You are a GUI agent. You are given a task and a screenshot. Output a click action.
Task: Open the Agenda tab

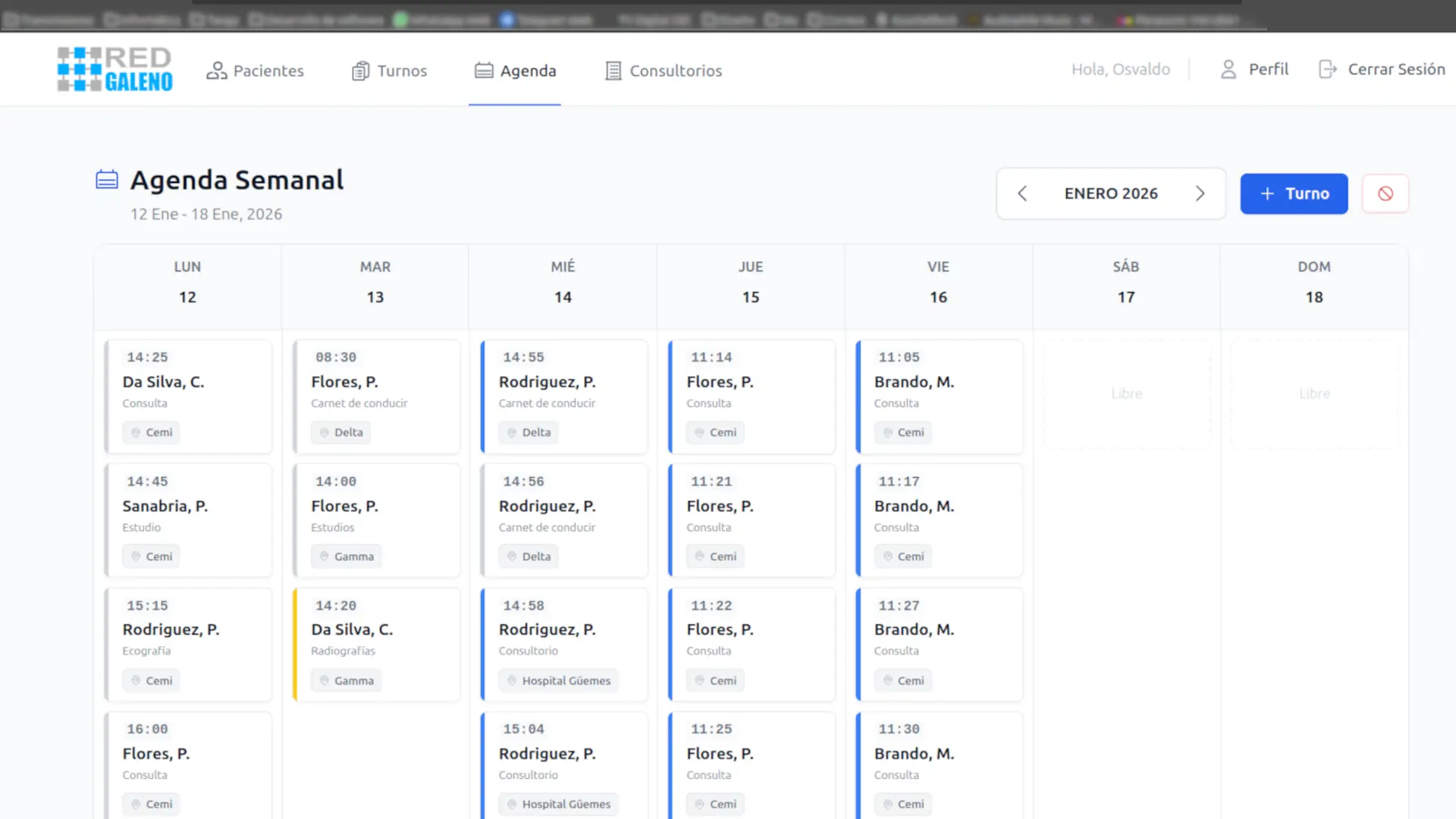pos(515,71)
